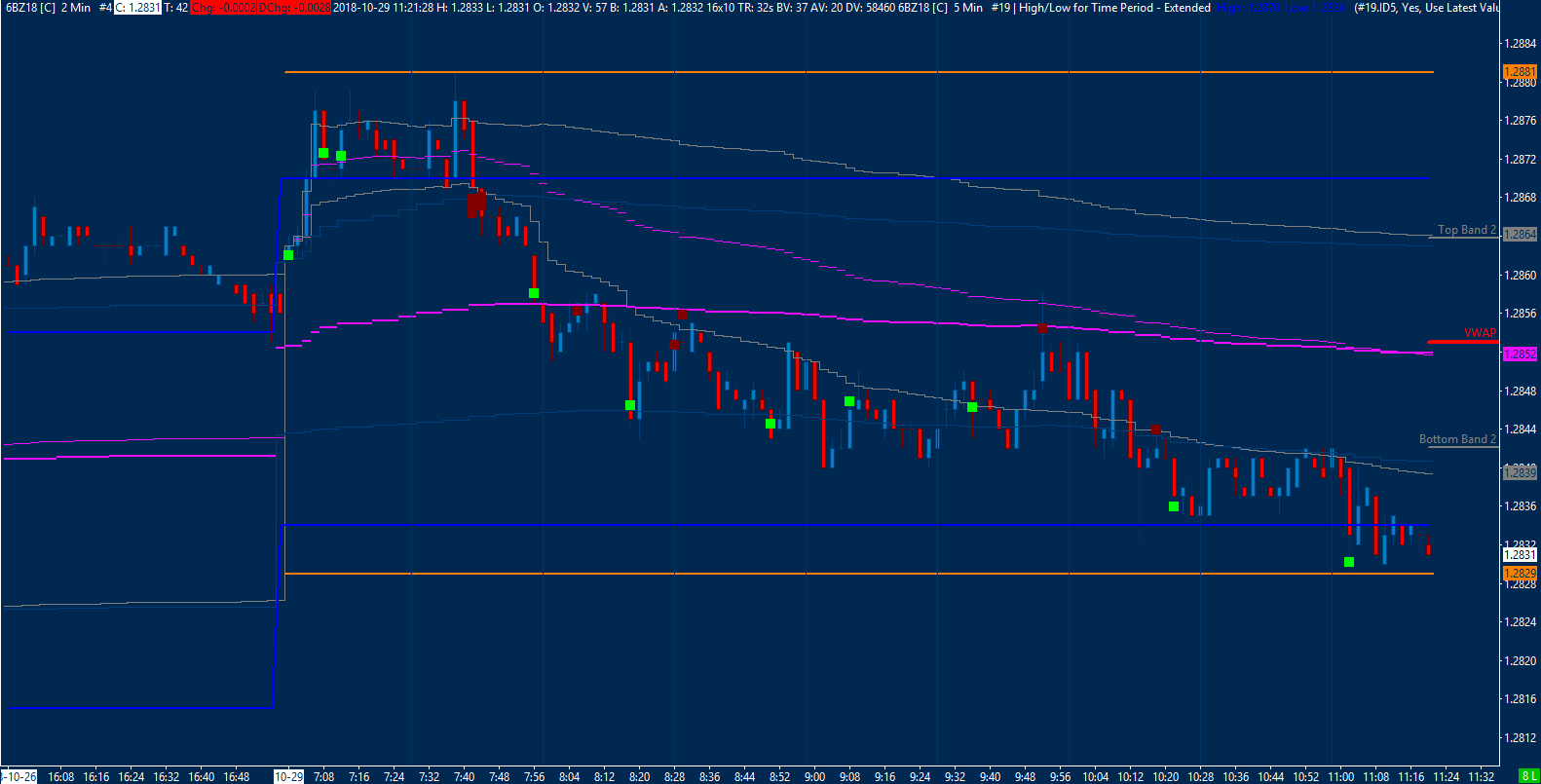Screen dimensions: 1541x784
Task: Click the 1.2812 price scale label
Action: coord(1520,738)
